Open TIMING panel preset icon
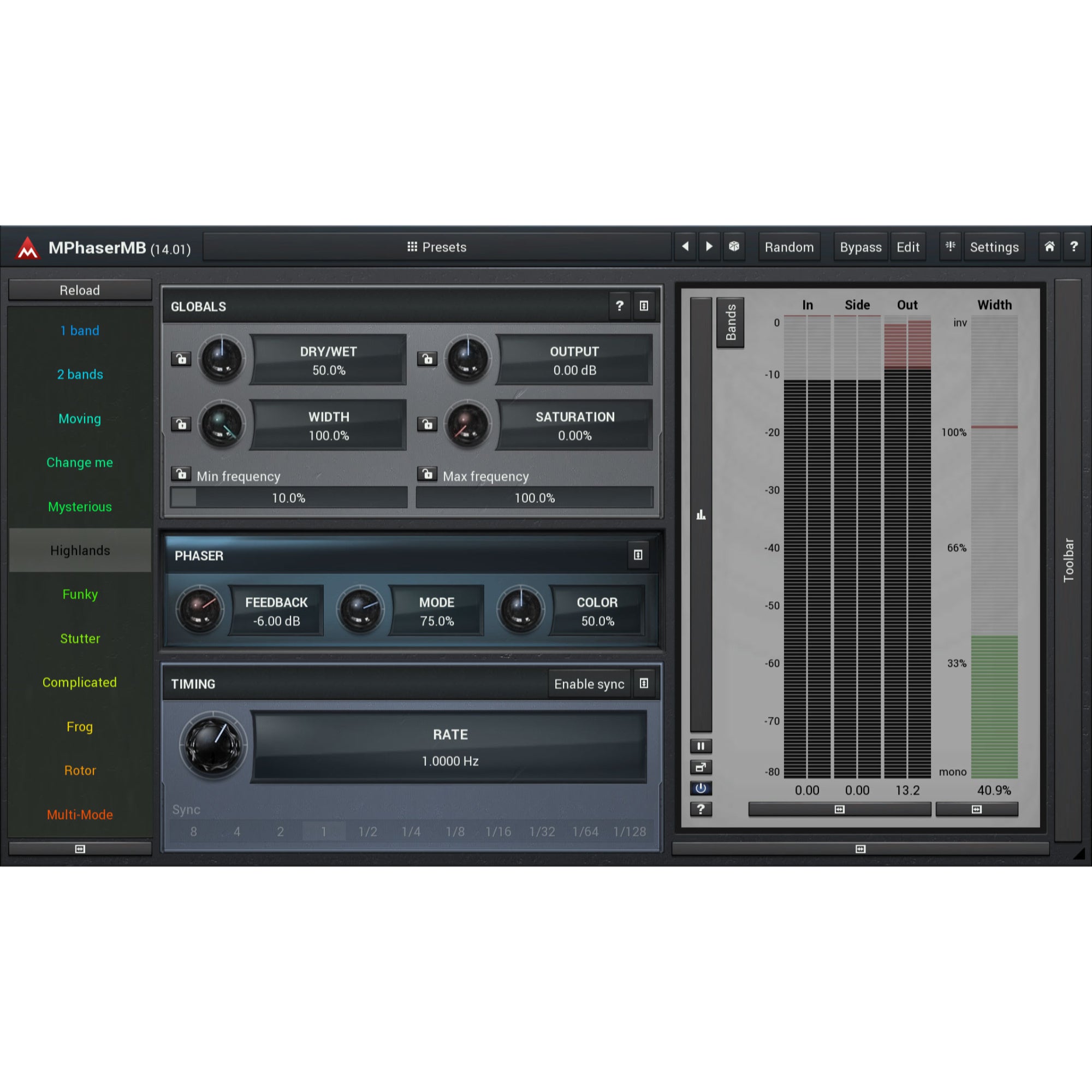 (644, 684)
